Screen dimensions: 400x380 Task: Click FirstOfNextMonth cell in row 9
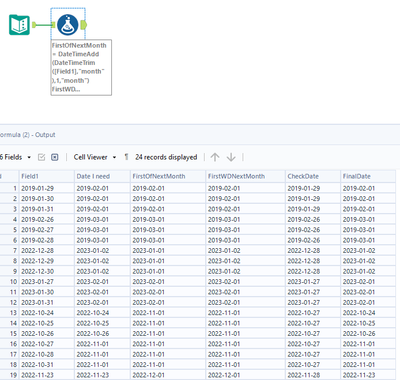pyautogui.click(x=168, y=271)
